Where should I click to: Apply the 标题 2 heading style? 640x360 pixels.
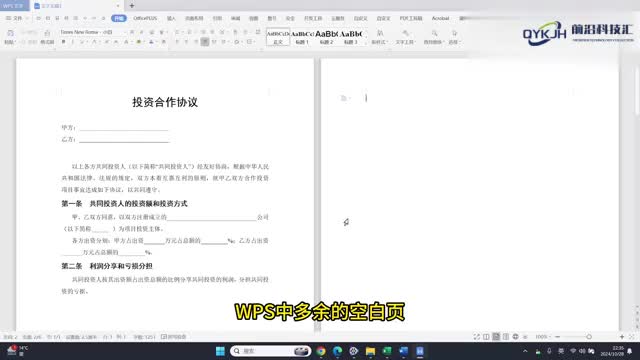click(326, 37)
